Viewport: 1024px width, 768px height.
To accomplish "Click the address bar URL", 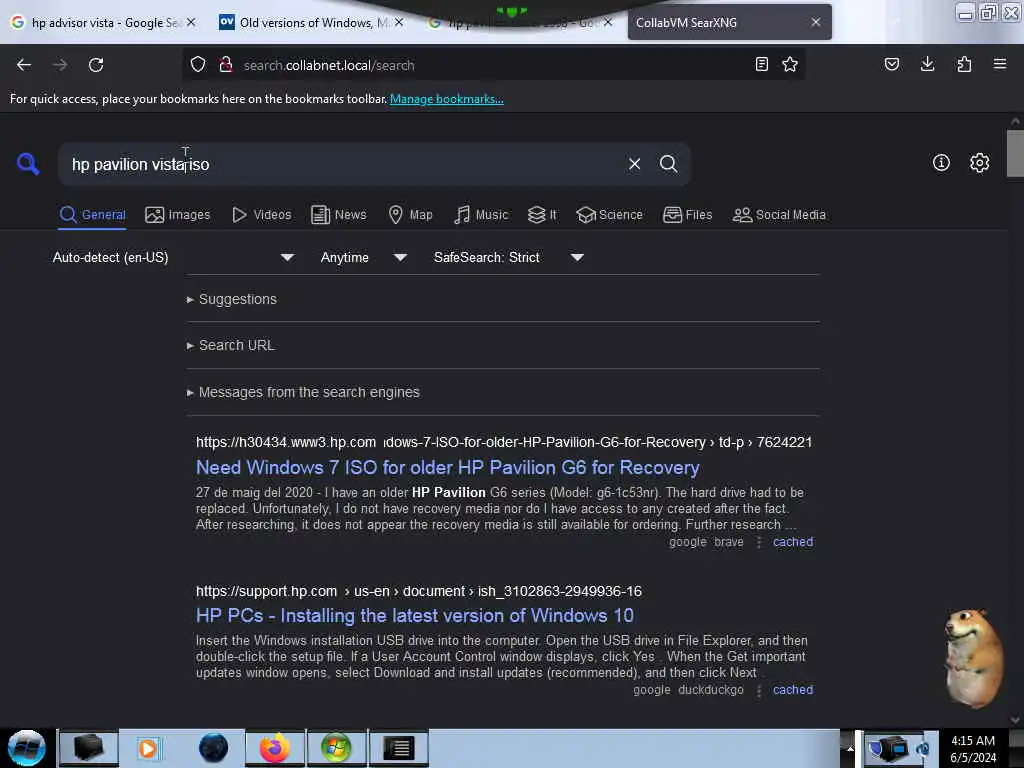I will click(x=328, y=65).
